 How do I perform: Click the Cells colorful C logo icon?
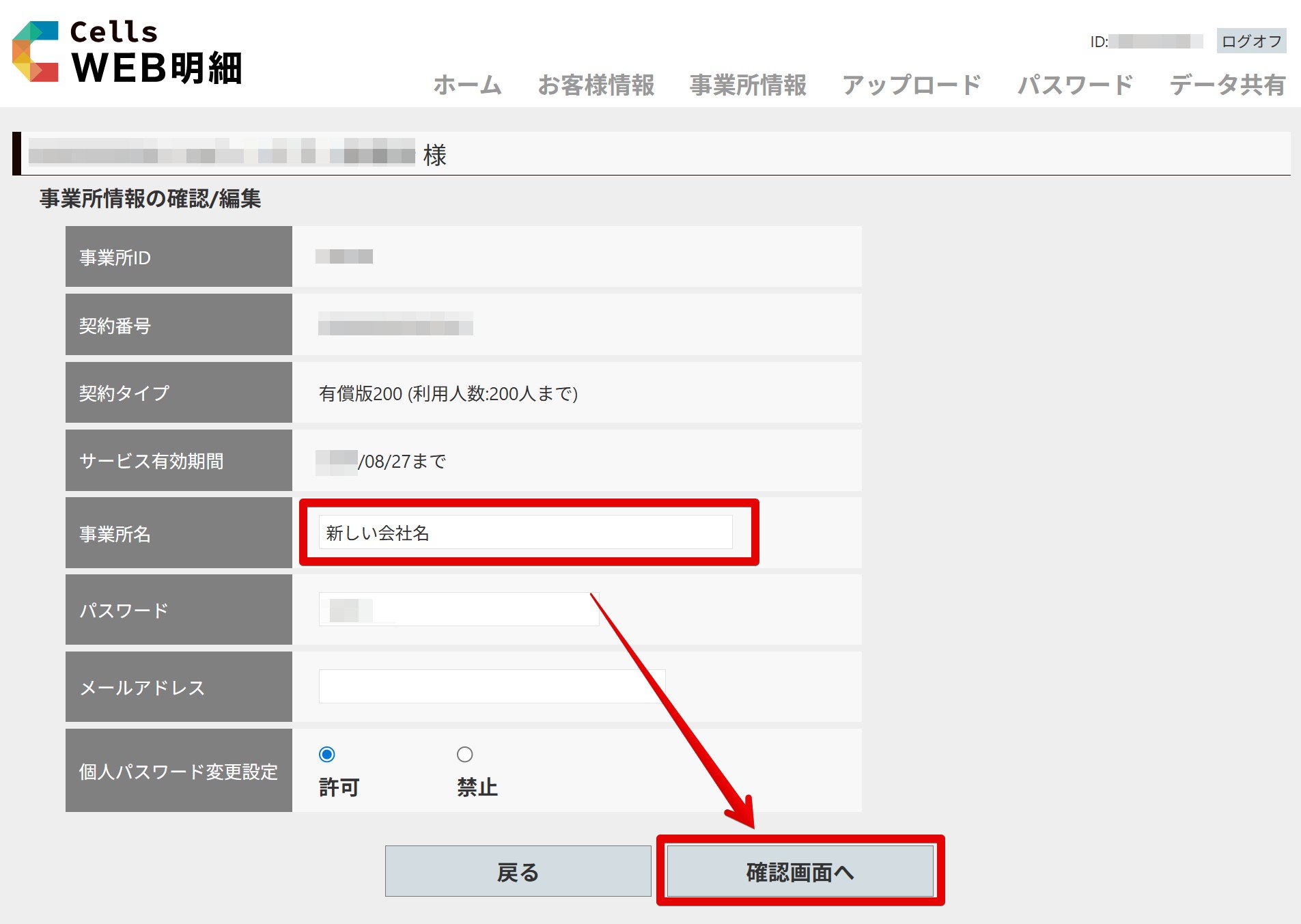point(36,52)
